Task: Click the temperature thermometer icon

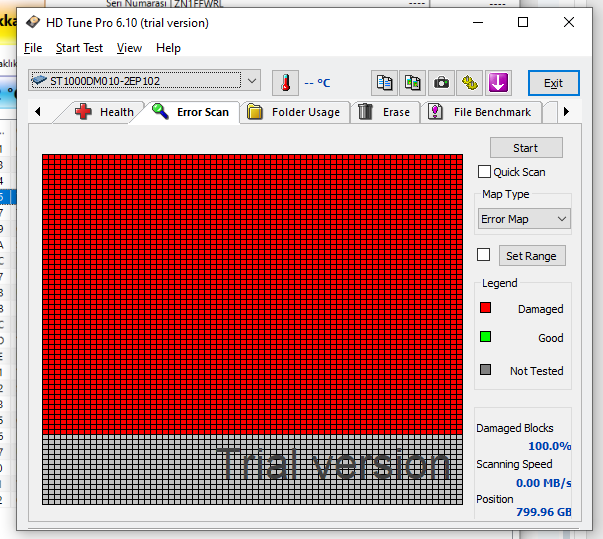Action: point(285,83)
